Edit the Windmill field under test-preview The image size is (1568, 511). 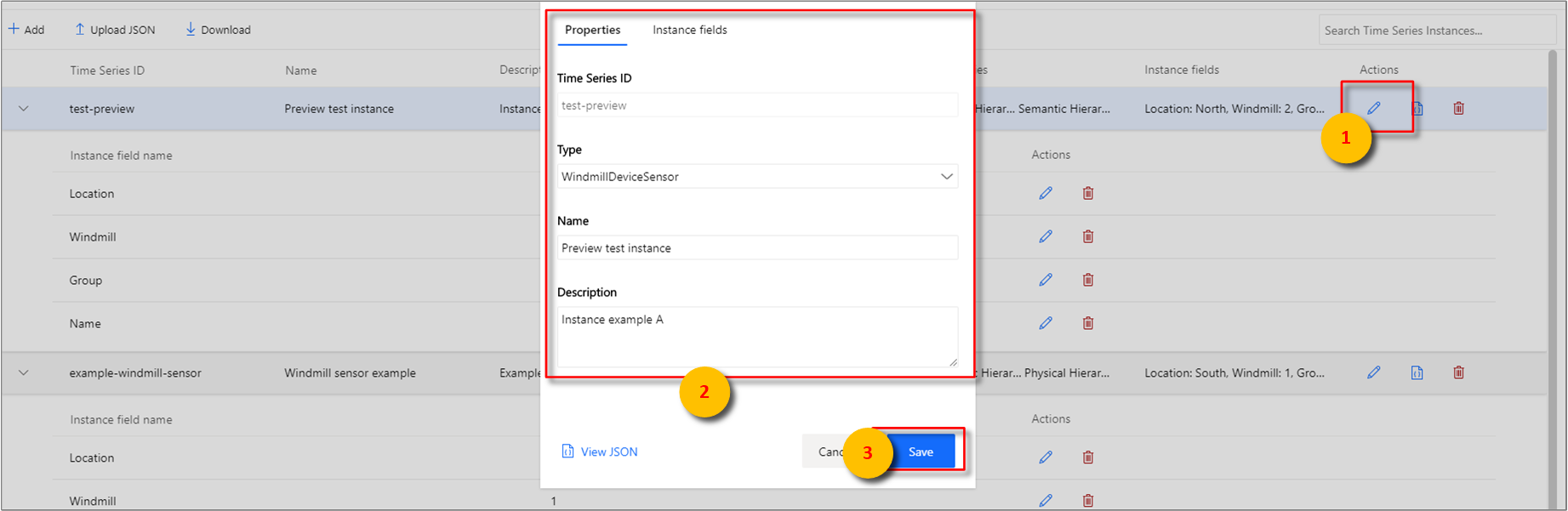(1046, 236)
